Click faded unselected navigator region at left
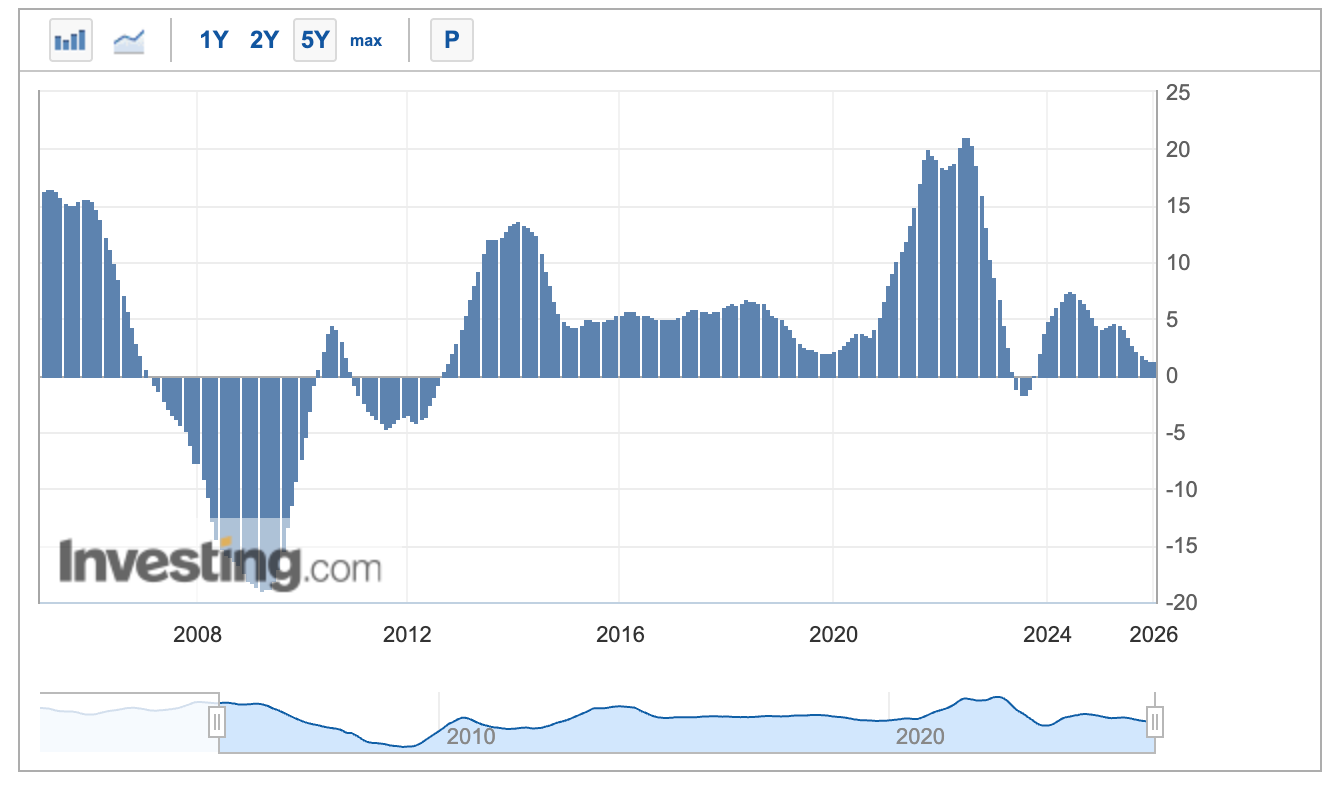 click(128, 722)
